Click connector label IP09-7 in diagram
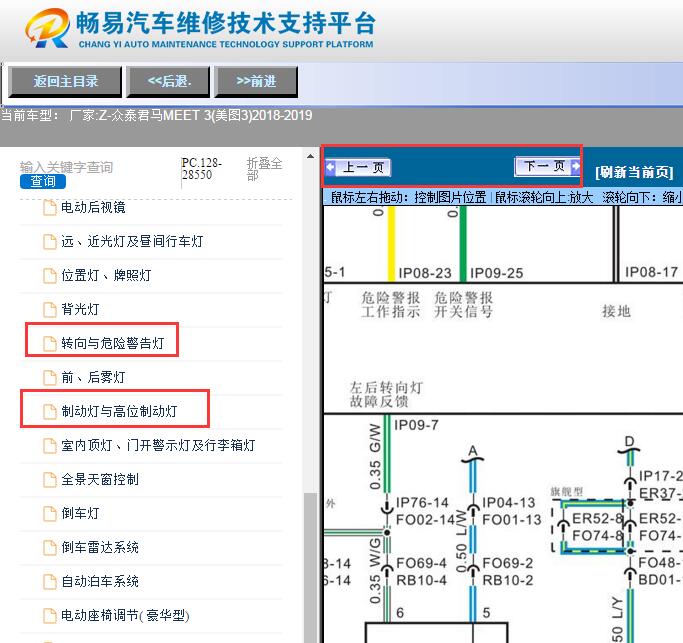Screen dimensions: 683x643 (416, 425)
